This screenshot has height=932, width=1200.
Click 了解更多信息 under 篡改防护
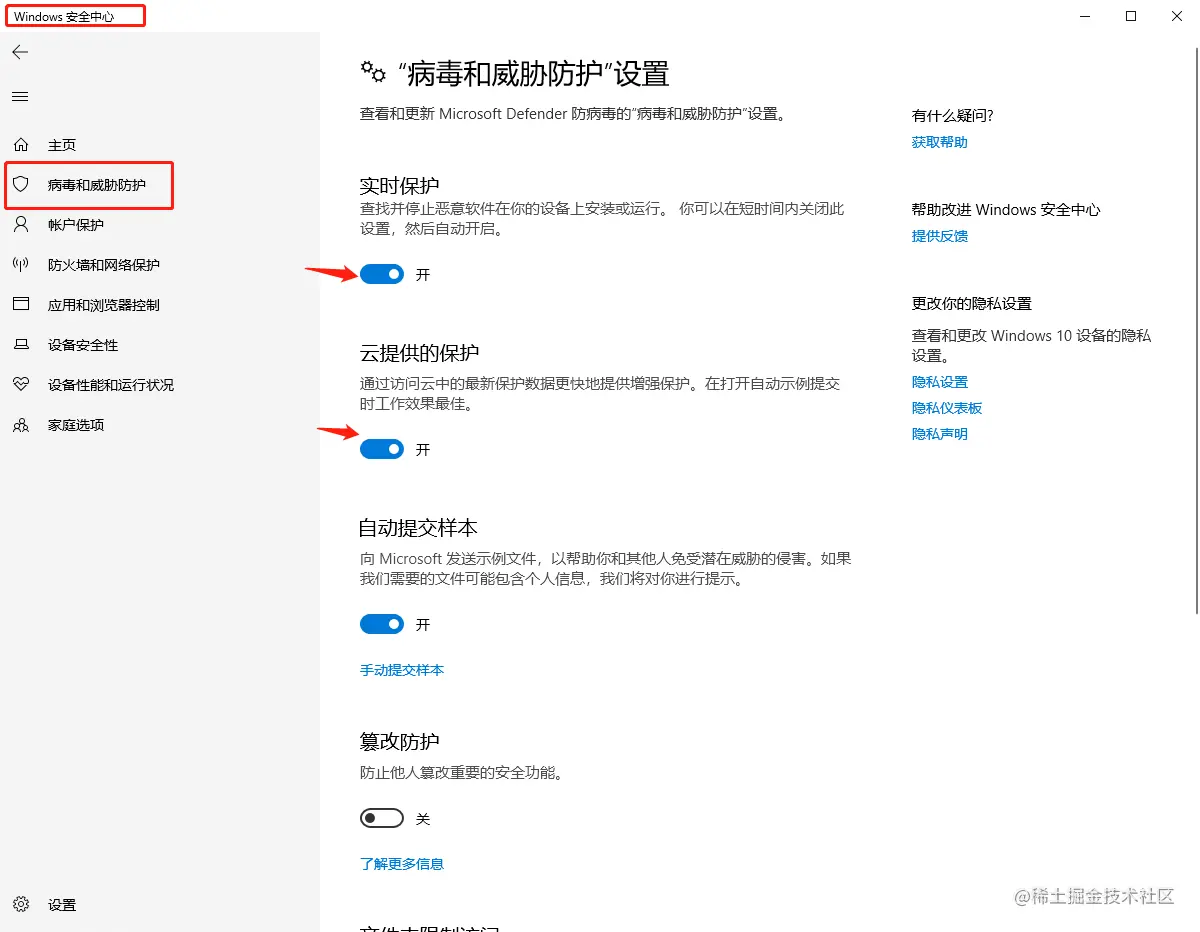402,864
